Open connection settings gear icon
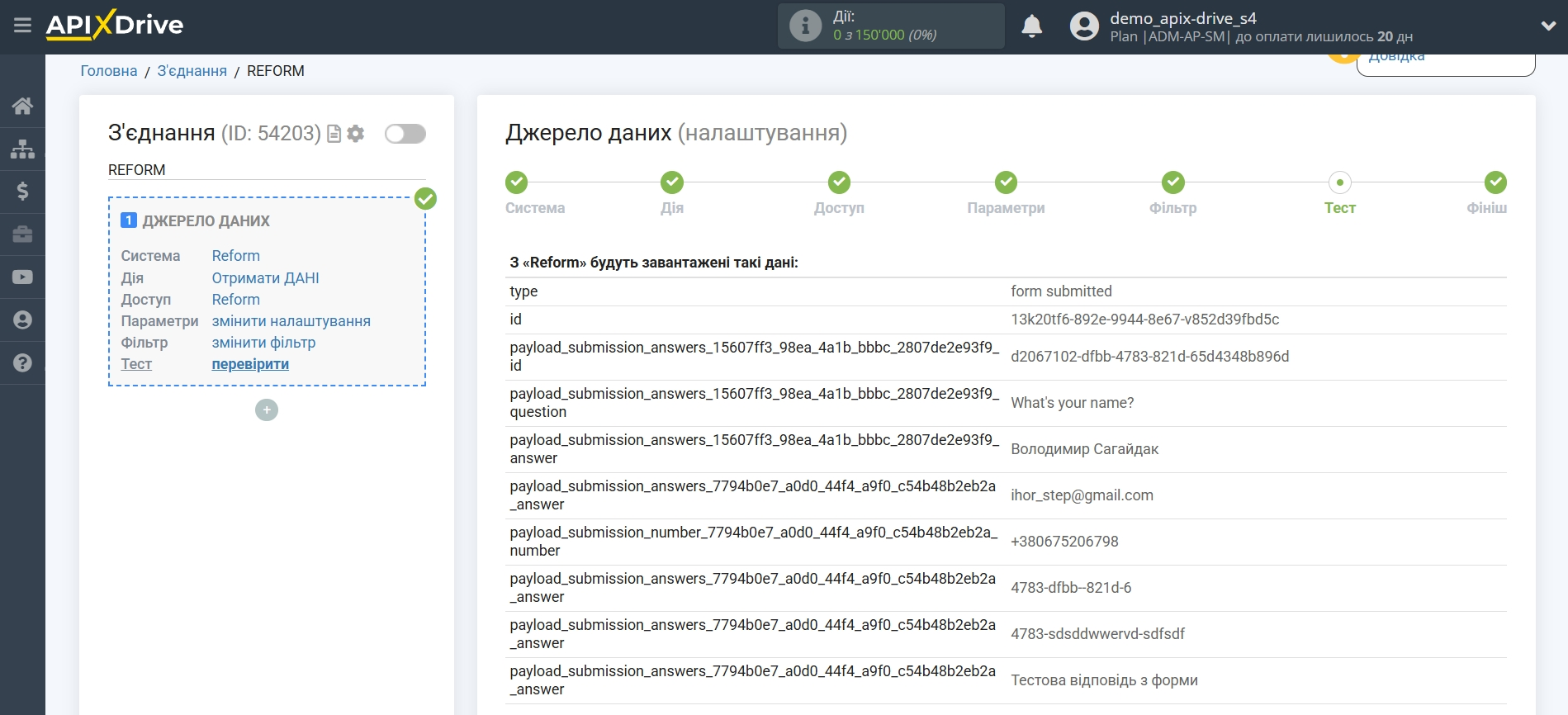This screenshot has height=715, width=1568. [356, 134]
